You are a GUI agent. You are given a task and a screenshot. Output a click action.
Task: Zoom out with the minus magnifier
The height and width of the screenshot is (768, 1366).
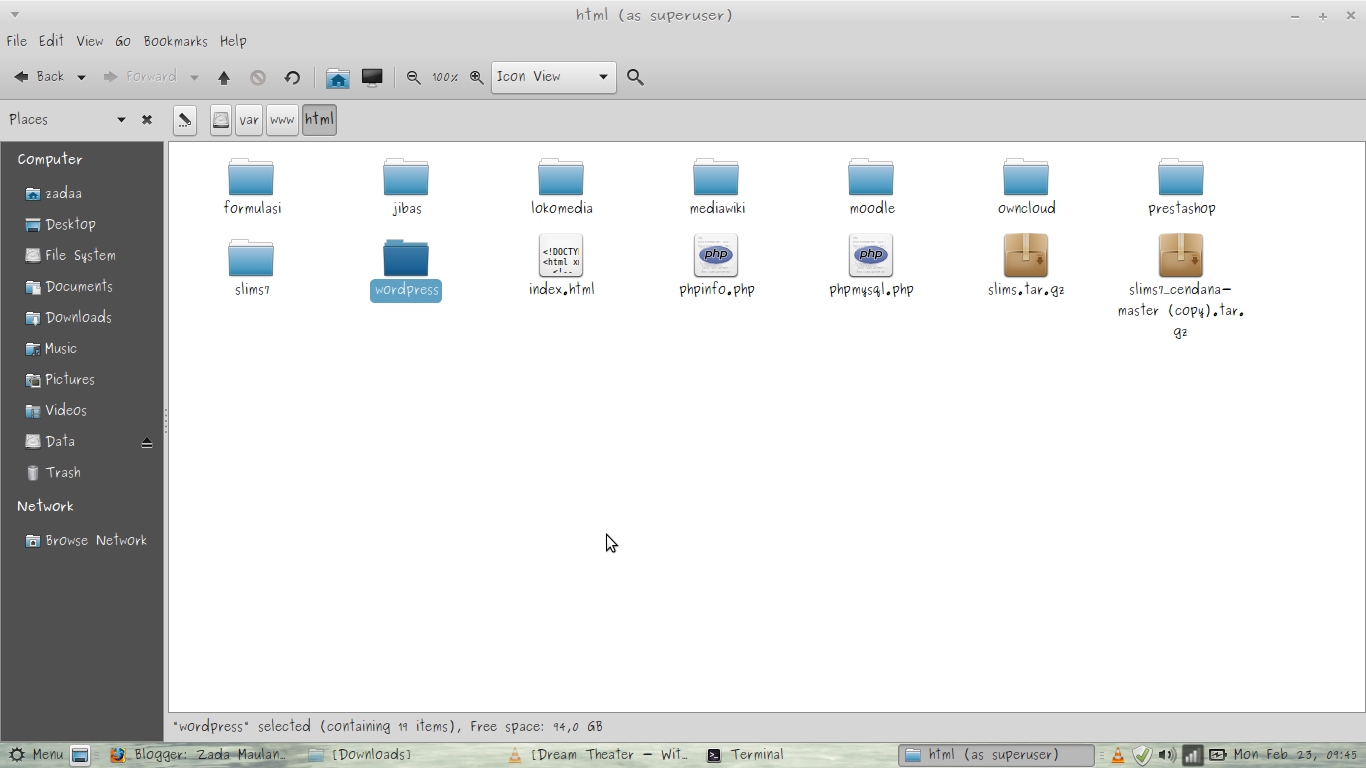(x=413, y=77)
